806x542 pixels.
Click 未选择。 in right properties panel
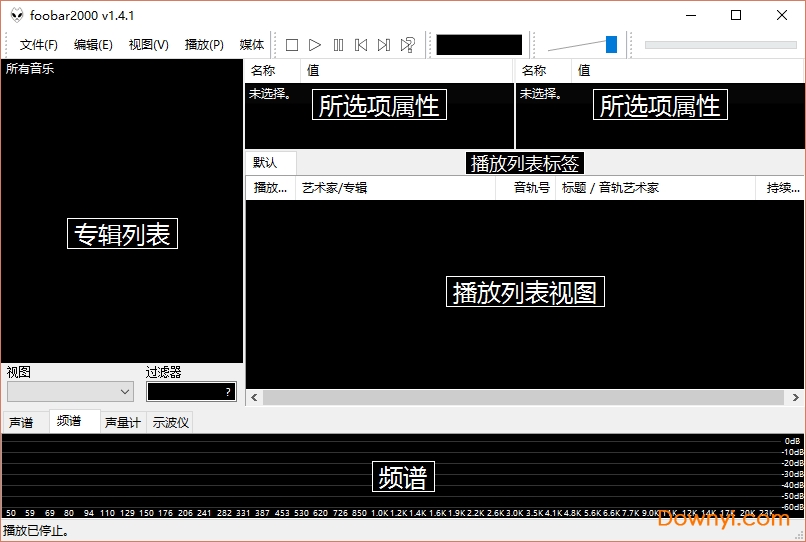pos(541,94)
